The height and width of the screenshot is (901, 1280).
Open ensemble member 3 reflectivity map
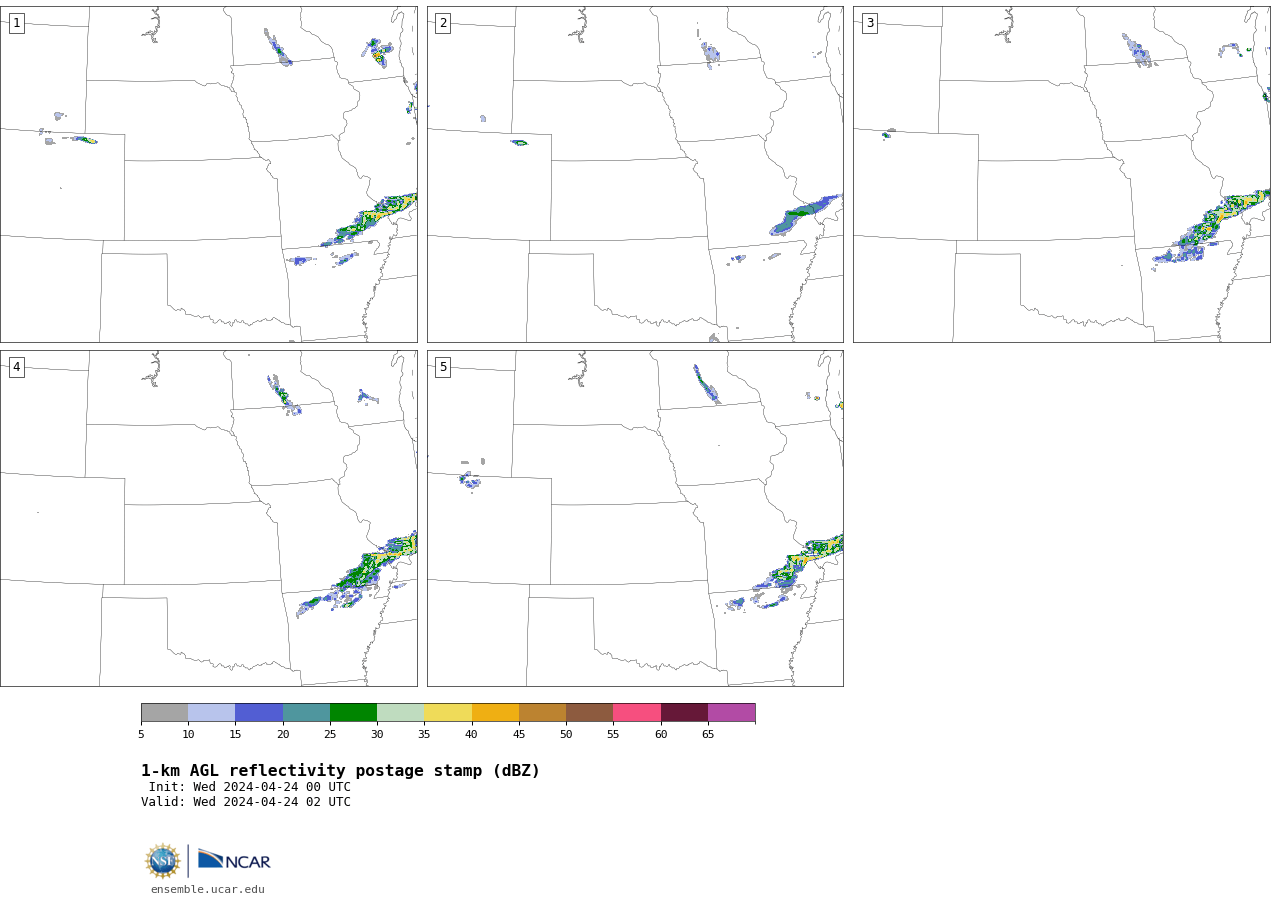coord(1062,174)
